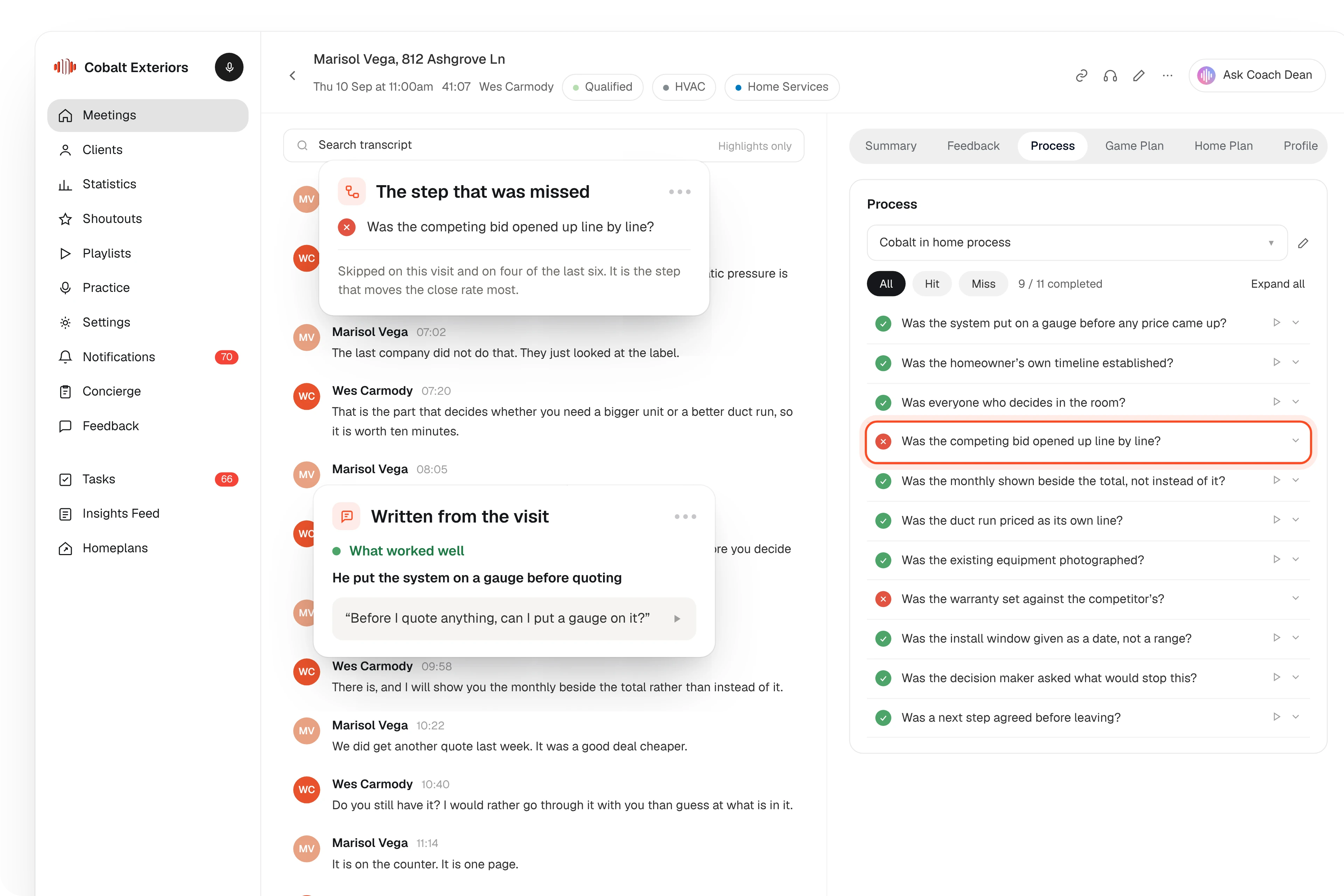Image resolution: width=1344 pixels, height=896 pixels.
Task: Select the Miss filter pill
Action: pos(983,284)
